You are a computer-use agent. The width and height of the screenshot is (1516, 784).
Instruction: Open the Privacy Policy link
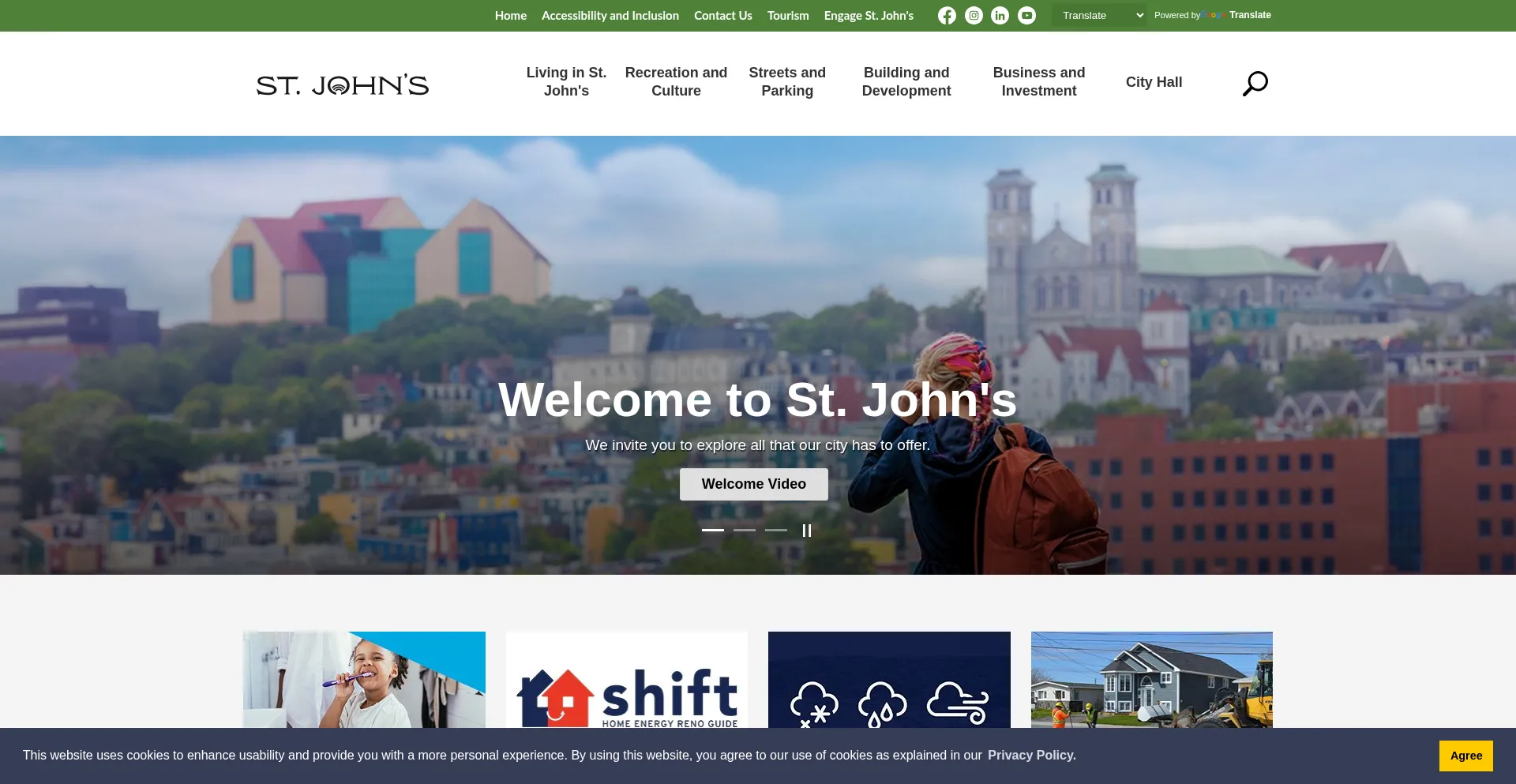coord(1032,756)
